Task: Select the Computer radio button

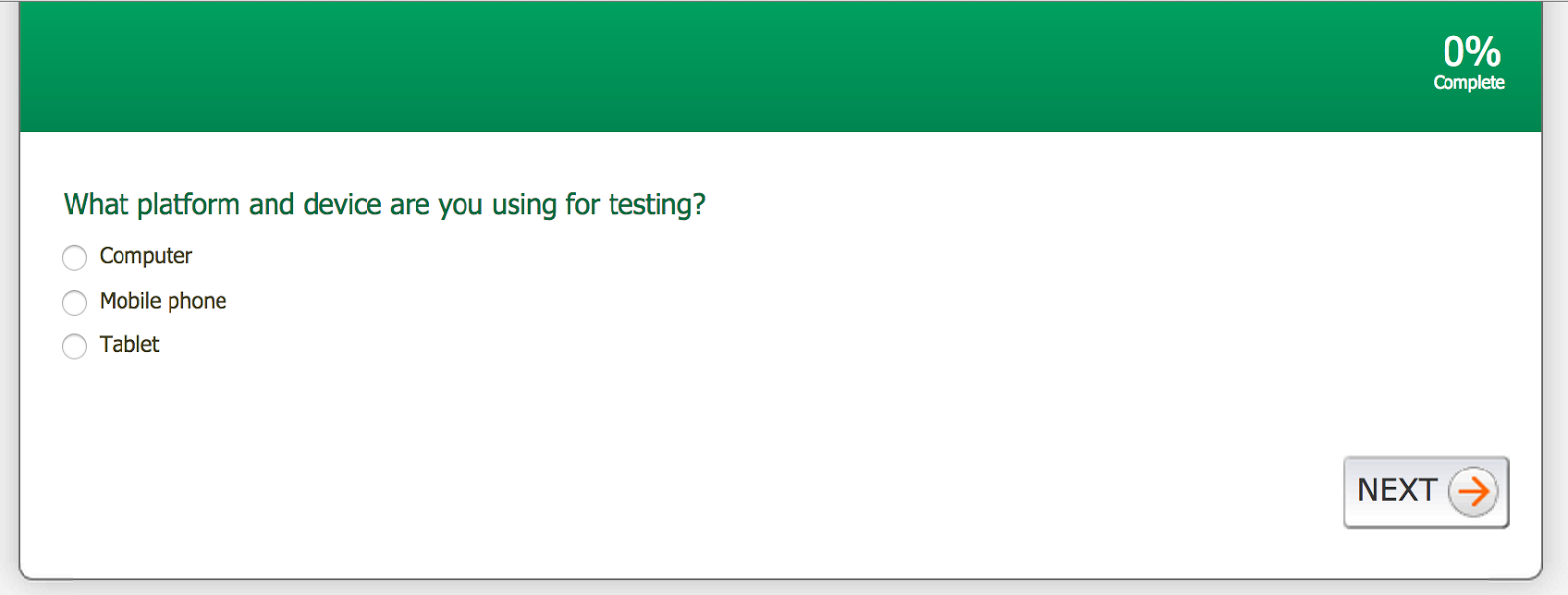Action: tap(74, 258)
